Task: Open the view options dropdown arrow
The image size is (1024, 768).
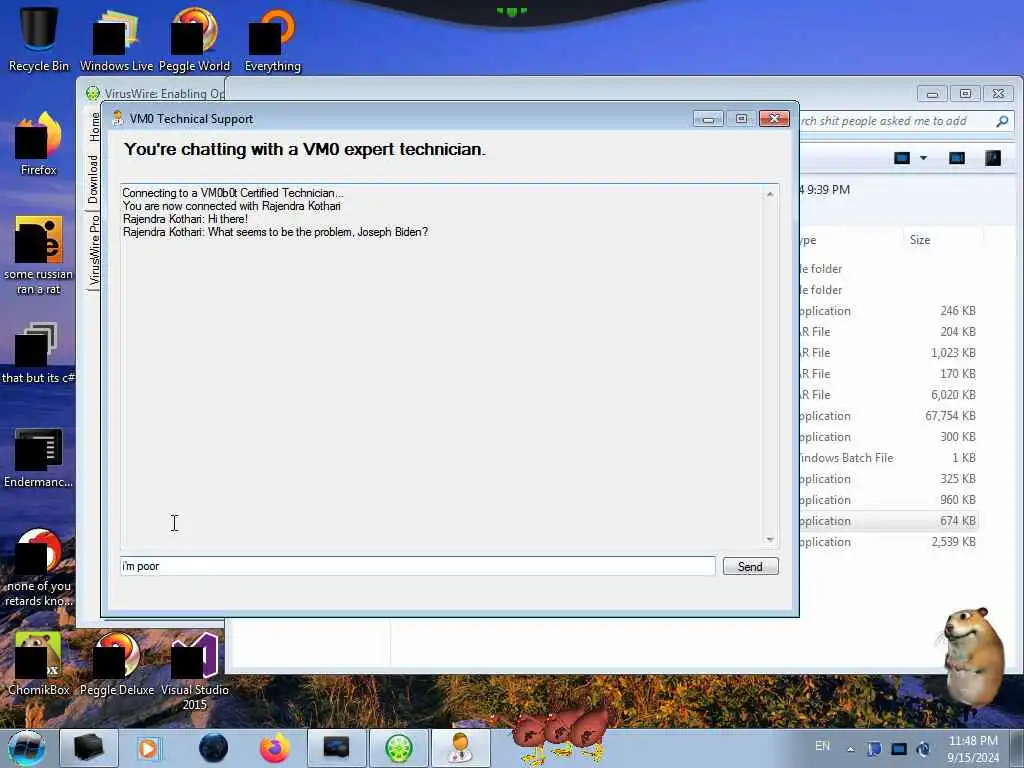Action: pyautogui.click(x=923, y=158)
